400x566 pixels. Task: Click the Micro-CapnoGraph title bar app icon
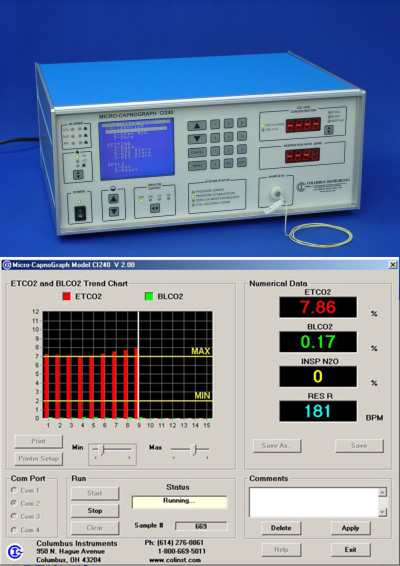coord(6,265)
